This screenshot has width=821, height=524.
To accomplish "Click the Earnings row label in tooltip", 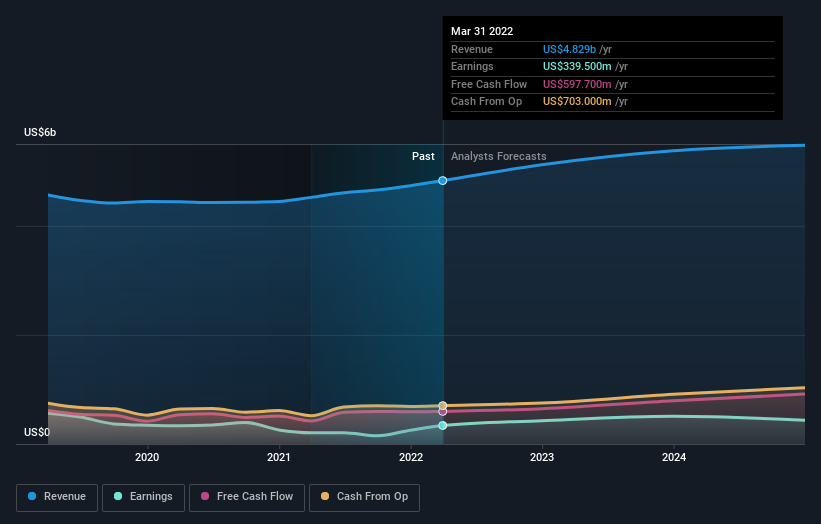I will 472,66.
